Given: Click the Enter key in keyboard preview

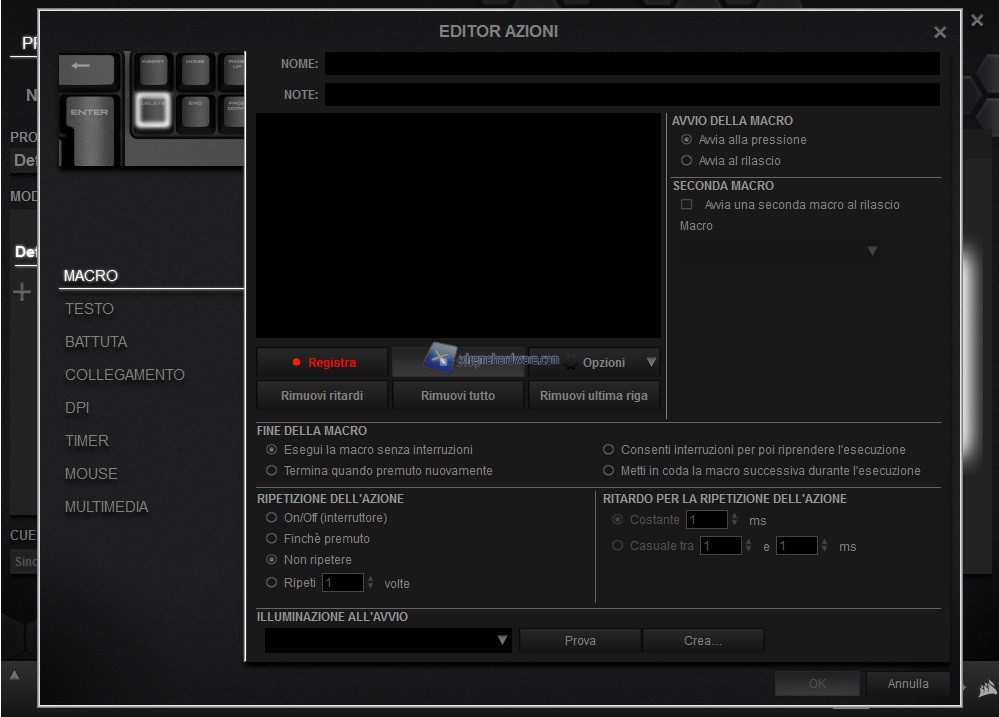Looking at the screenshot, I should pyautogui.click(x=89, y=125).
